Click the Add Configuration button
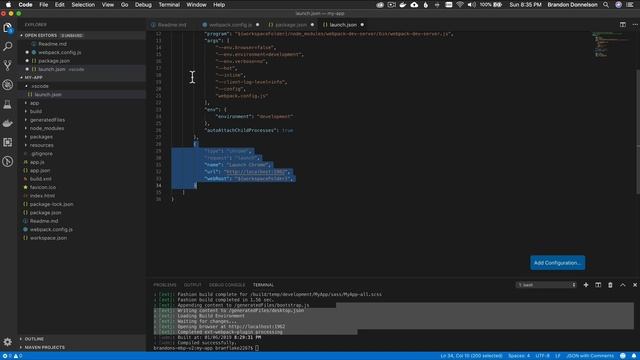 point(557,263)
